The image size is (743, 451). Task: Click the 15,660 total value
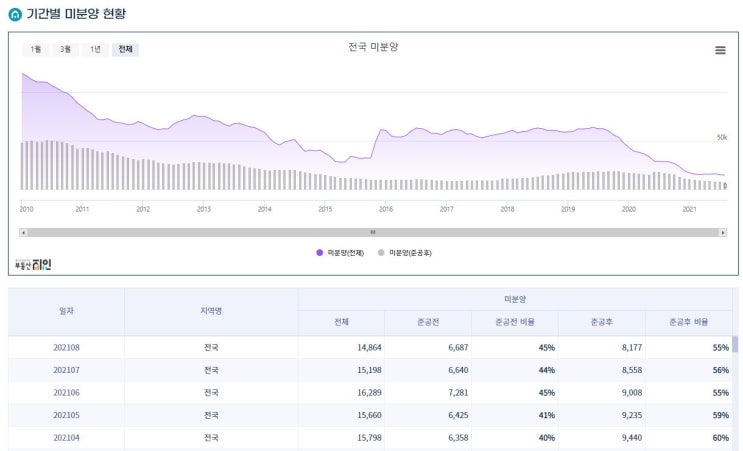(x=369, y=415)
